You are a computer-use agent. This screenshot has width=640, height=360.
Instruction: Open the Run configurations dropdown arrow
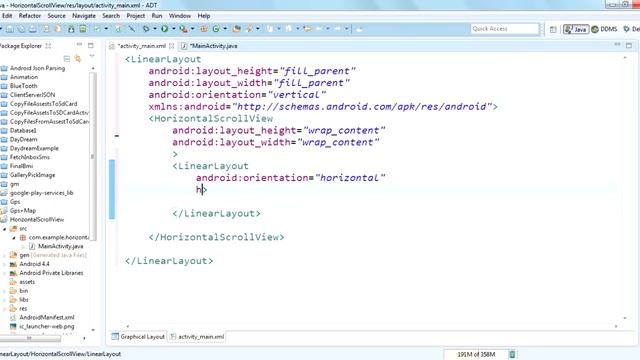click(173, 29)
